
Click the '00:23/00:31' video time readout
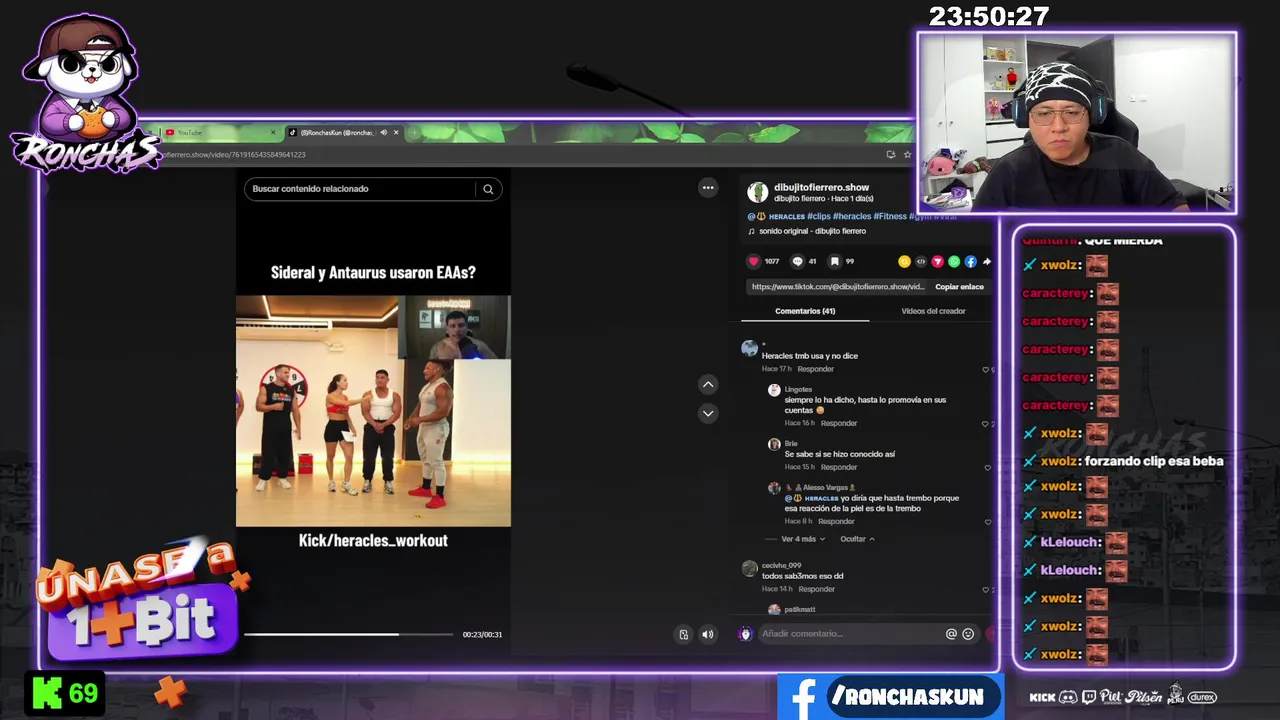pyautogui.click(x=482, y=634)
